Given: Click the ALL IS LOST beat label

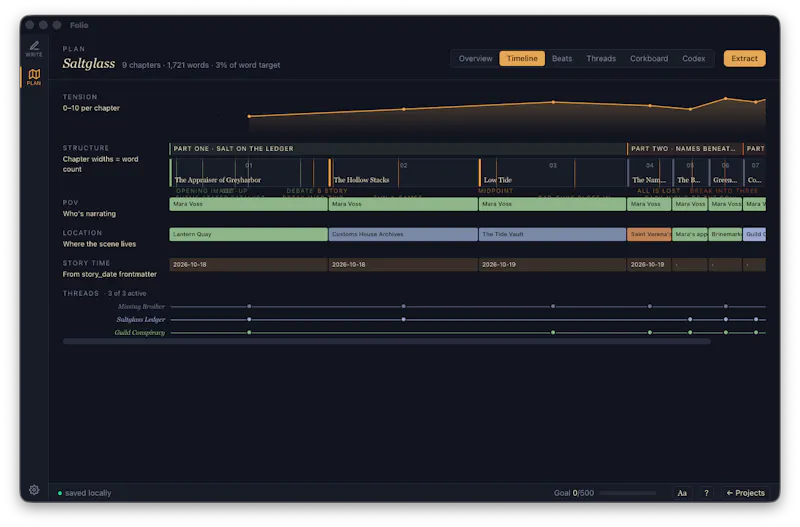Looking at the screenshot, I should pos(658,191).
